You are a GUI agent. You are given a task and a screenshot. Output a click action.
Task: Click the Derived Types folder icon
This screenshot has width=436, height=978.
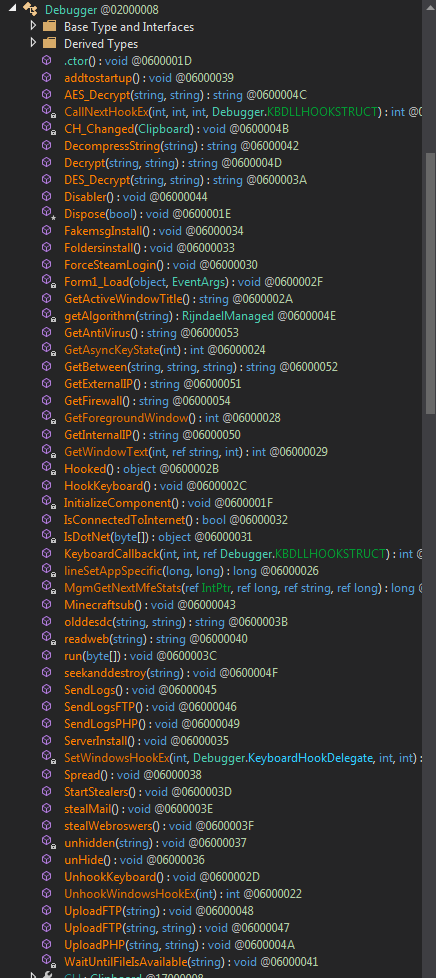click(x=49, y=44)
